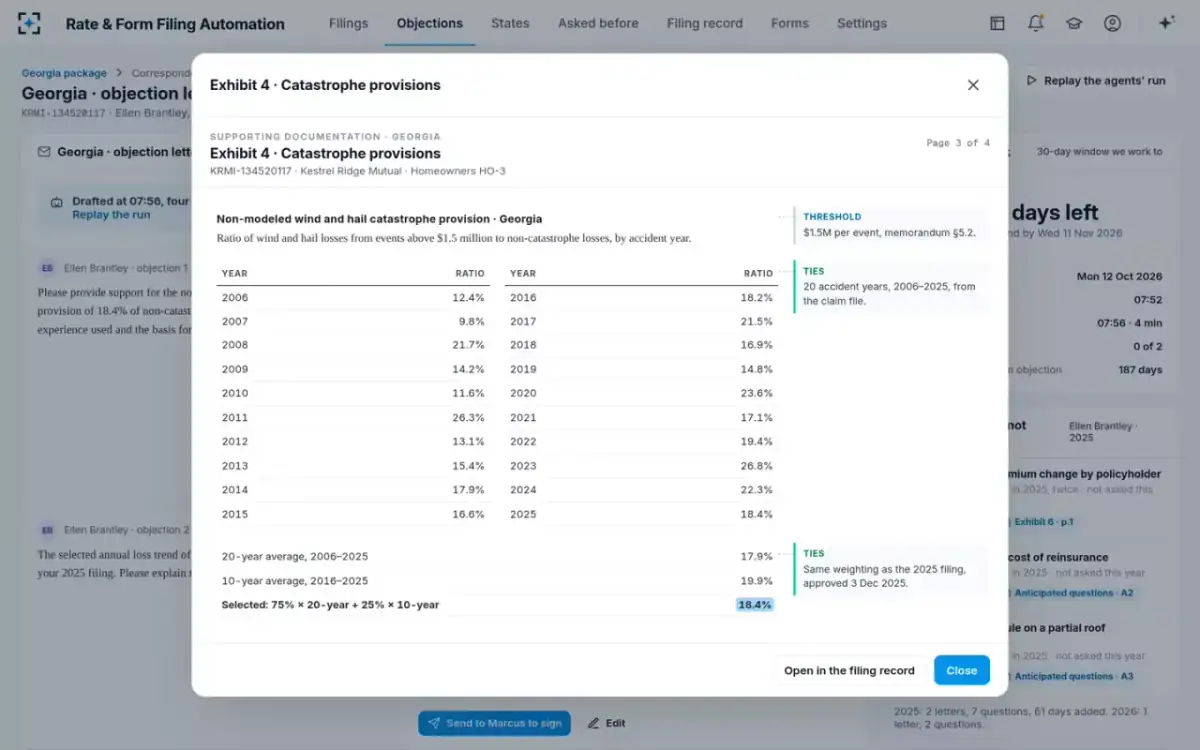1200x750 pixels.
Task: Click the 2020 ratio 23.6%
Action: [756, 394]
